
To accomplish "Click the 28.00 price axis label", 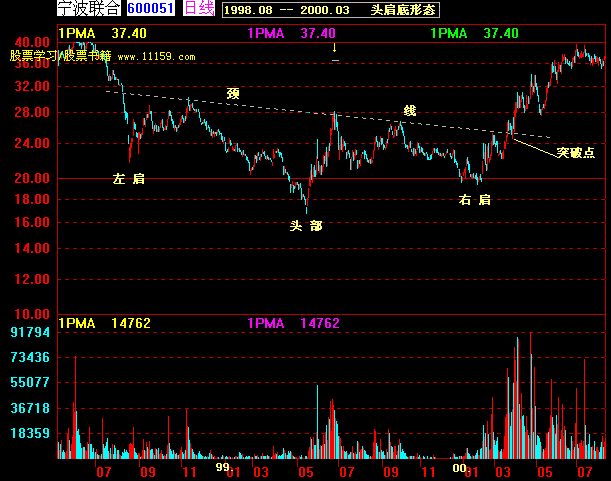I will click(32, 113).
